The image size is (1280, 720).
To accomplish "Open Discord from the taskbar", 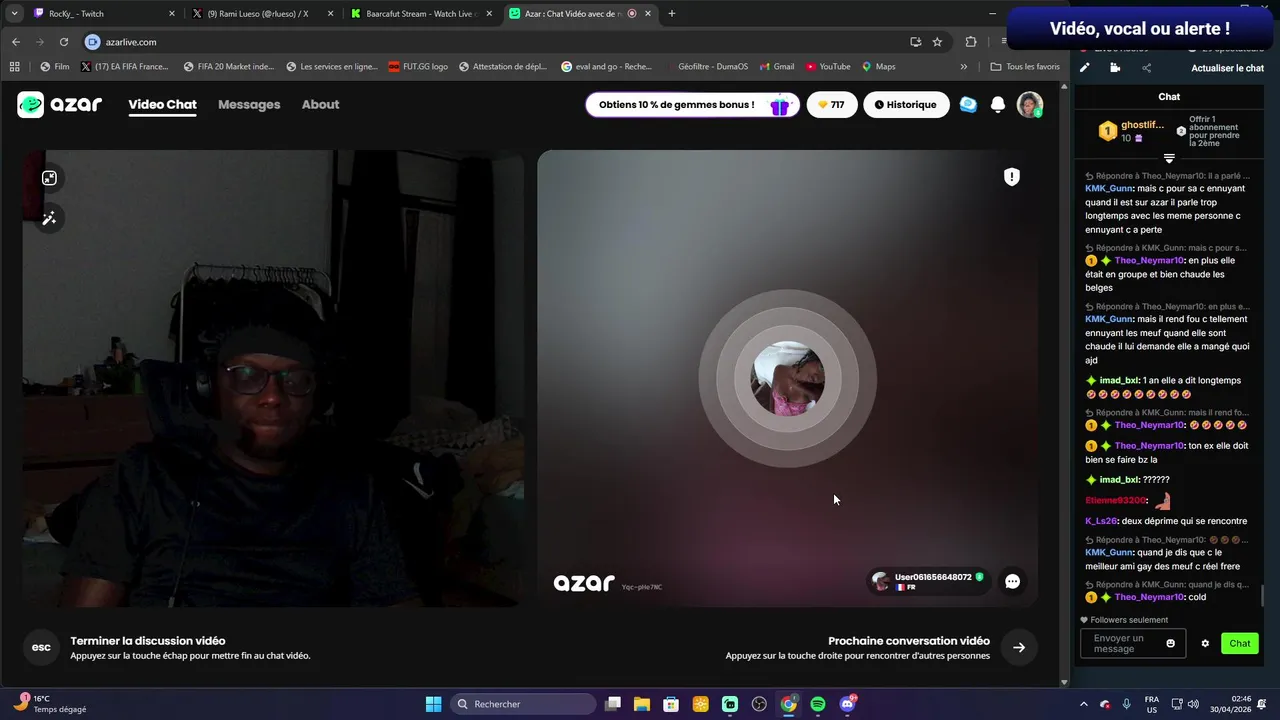I will pyautogui.click(x=848, y=704).
